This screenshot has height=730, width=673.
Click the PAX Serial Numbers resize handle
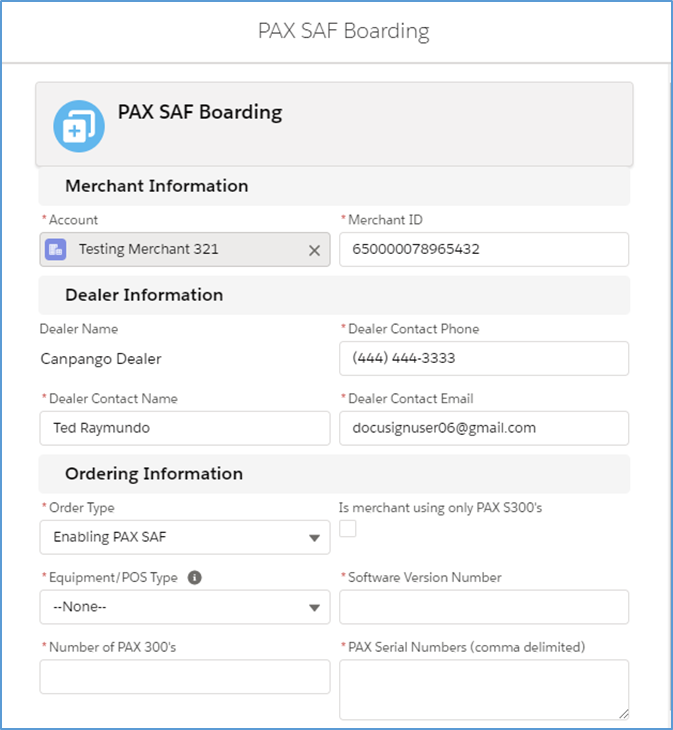[624, 714]
